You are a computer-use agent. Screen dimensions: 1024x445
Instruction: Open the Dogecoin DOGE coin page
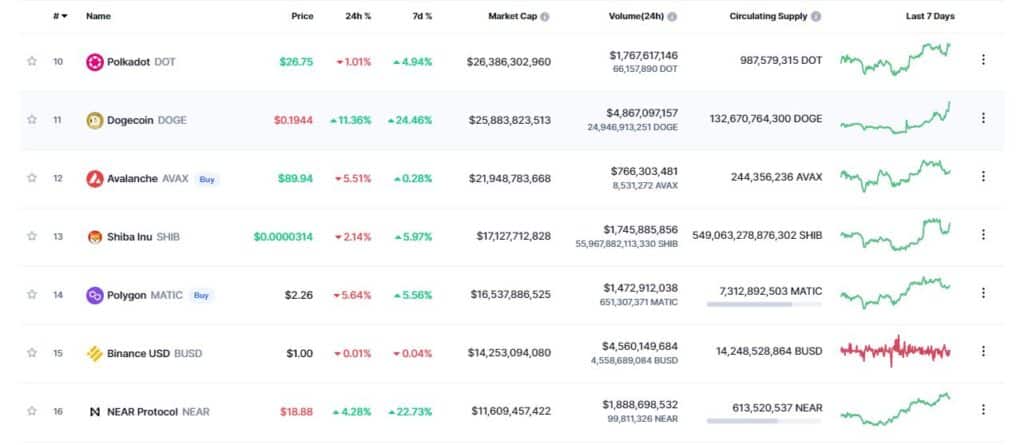(x=146, y=120)
